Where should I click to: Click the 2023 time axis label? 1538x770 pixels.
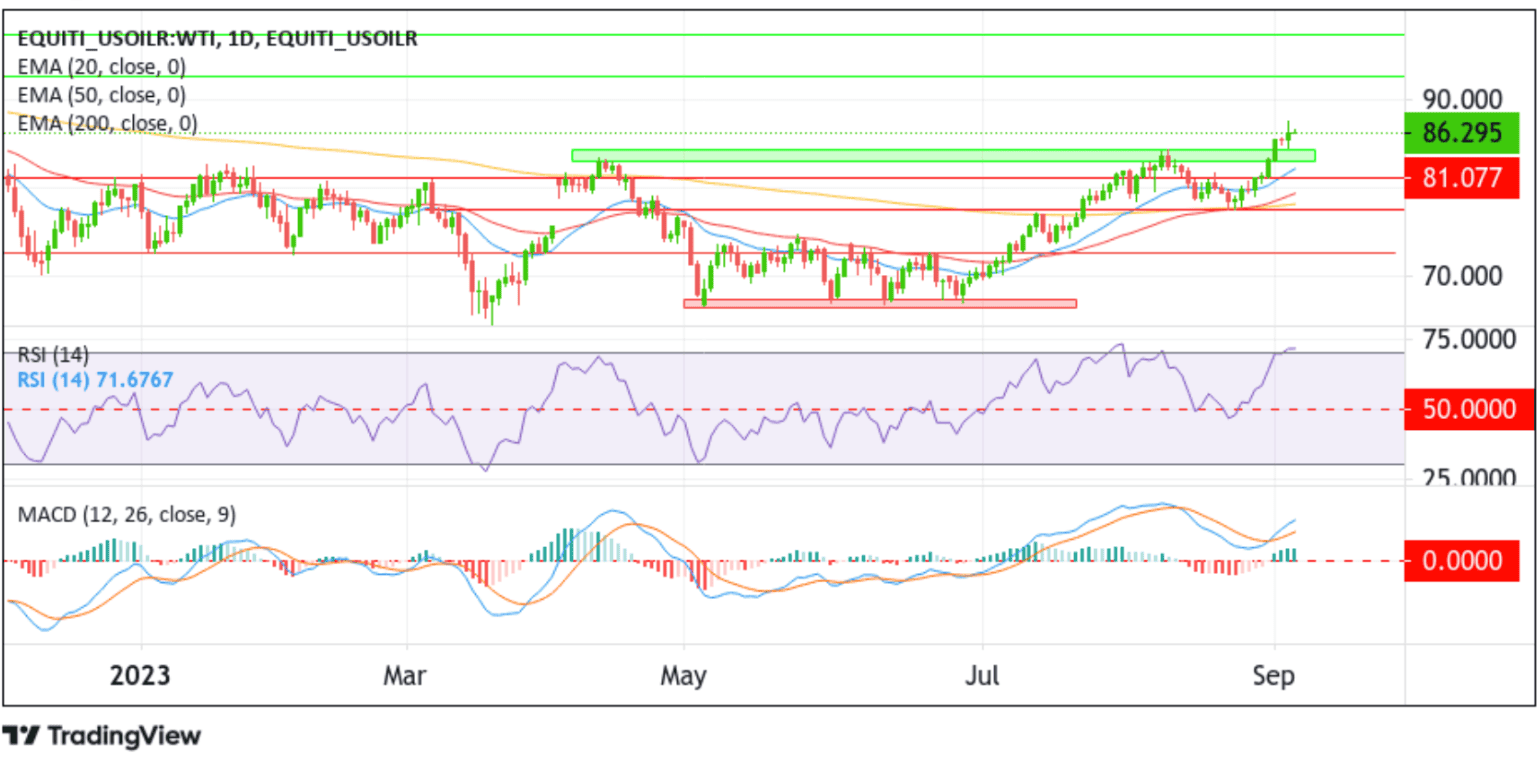(x=141, y=676)
